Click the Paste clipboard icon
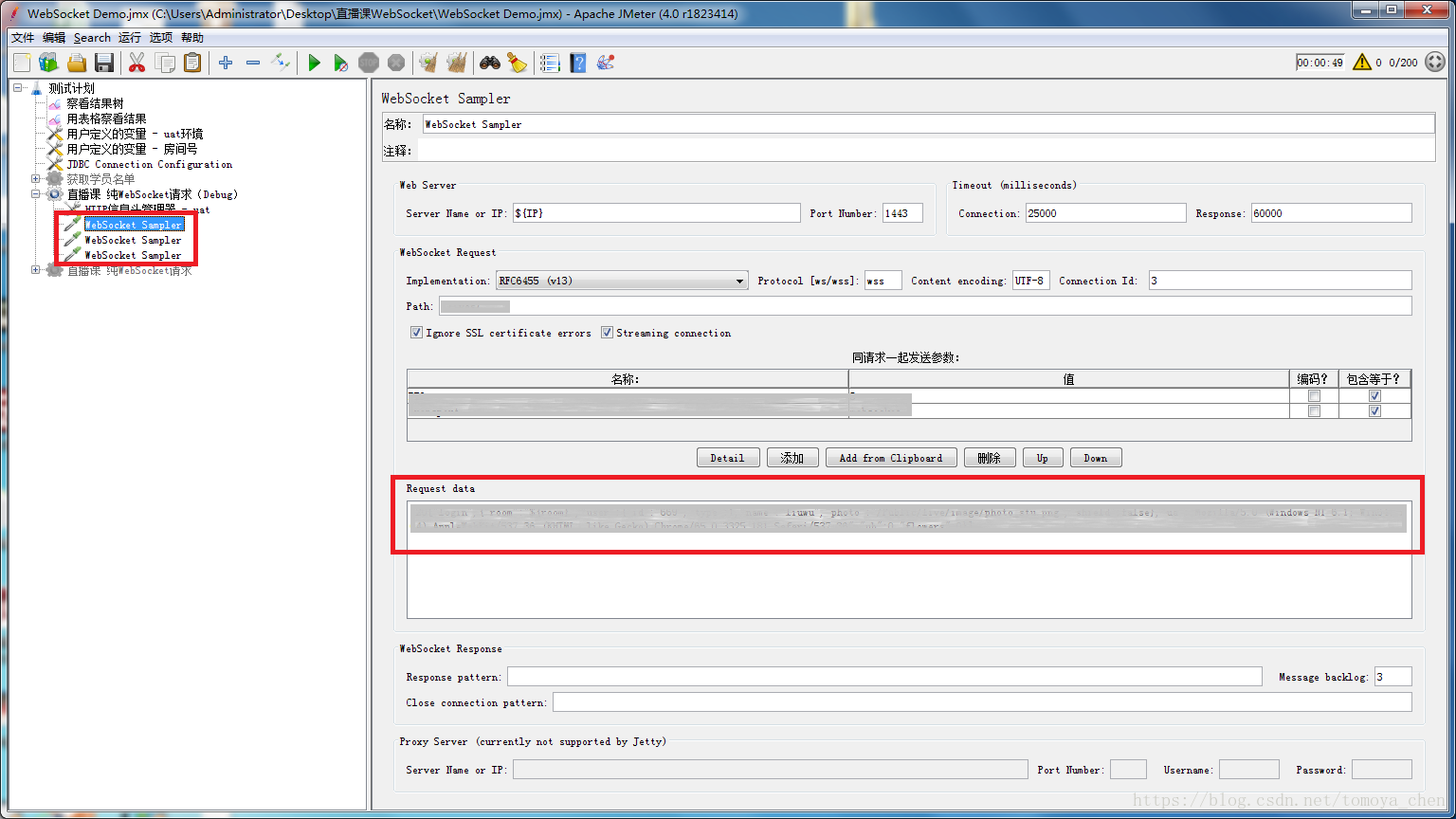Screen dimensions: 1456x819 click(x=192, y=63)
